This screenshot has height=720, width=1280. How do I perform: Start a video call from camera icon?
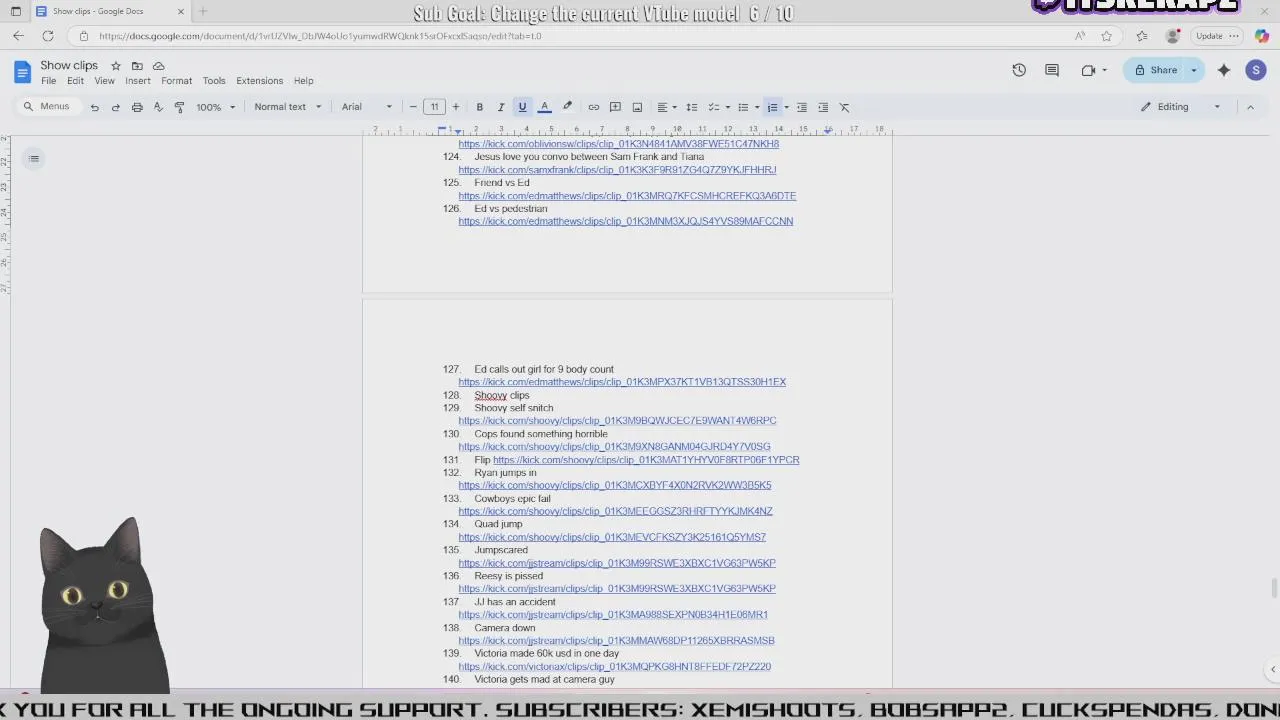point(1088,70)
